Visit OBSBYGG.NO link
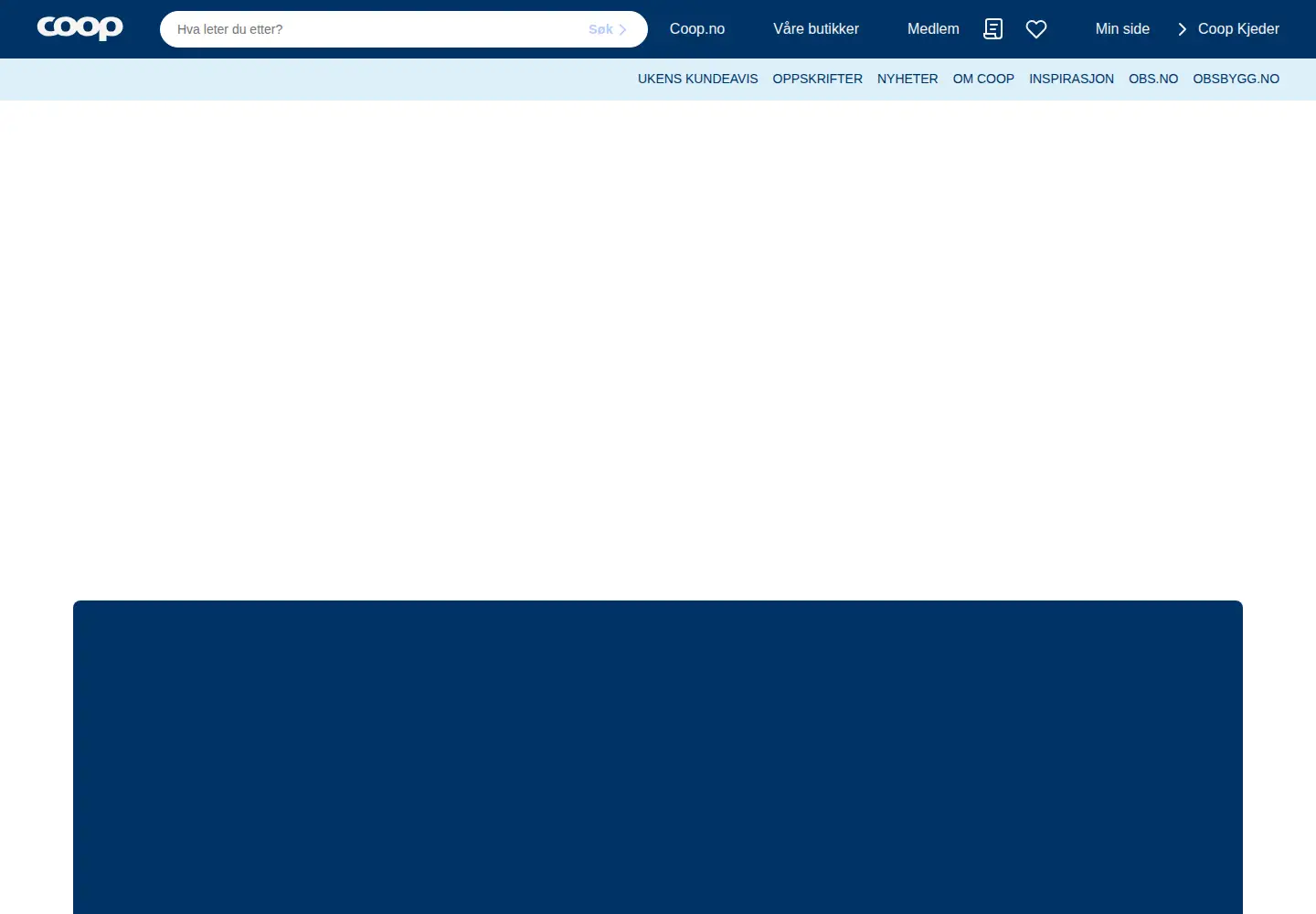 [1236, 79]
